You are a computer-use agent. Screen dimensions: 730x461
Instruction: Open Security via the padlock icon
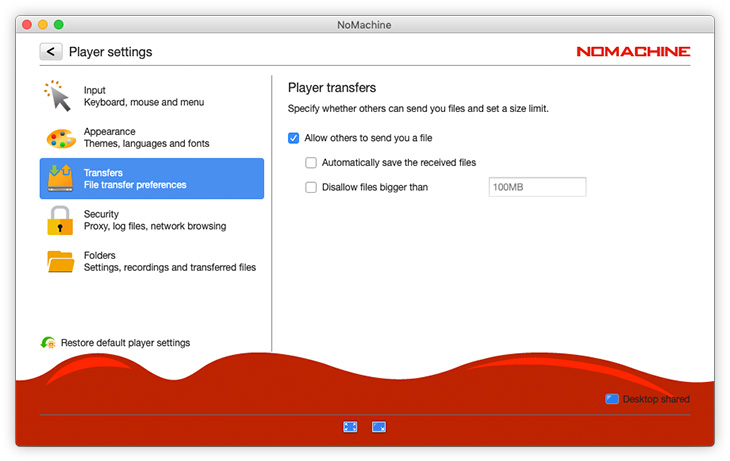[60, 220]
